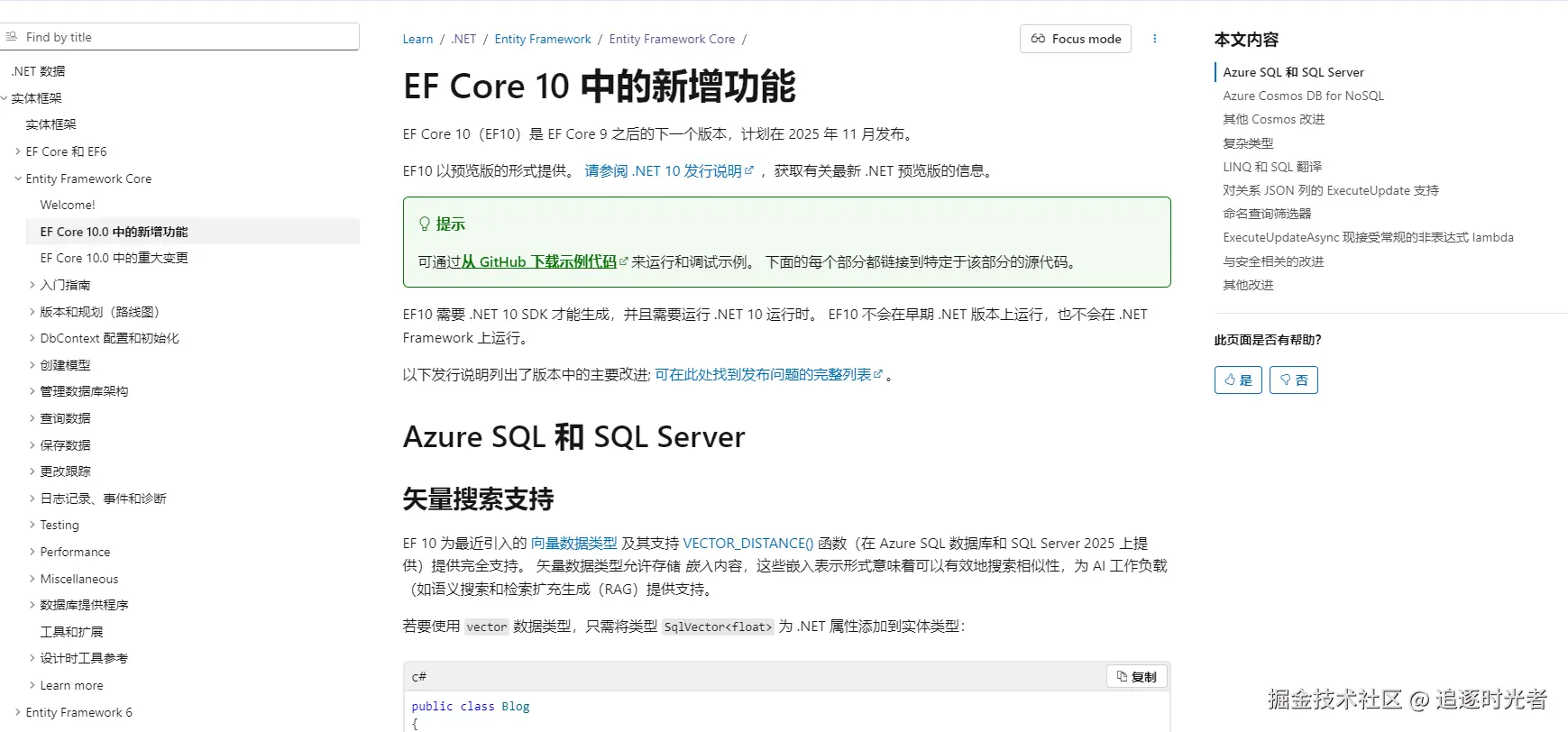
Task: Expand the Performance node
Action: click(32, 552)
